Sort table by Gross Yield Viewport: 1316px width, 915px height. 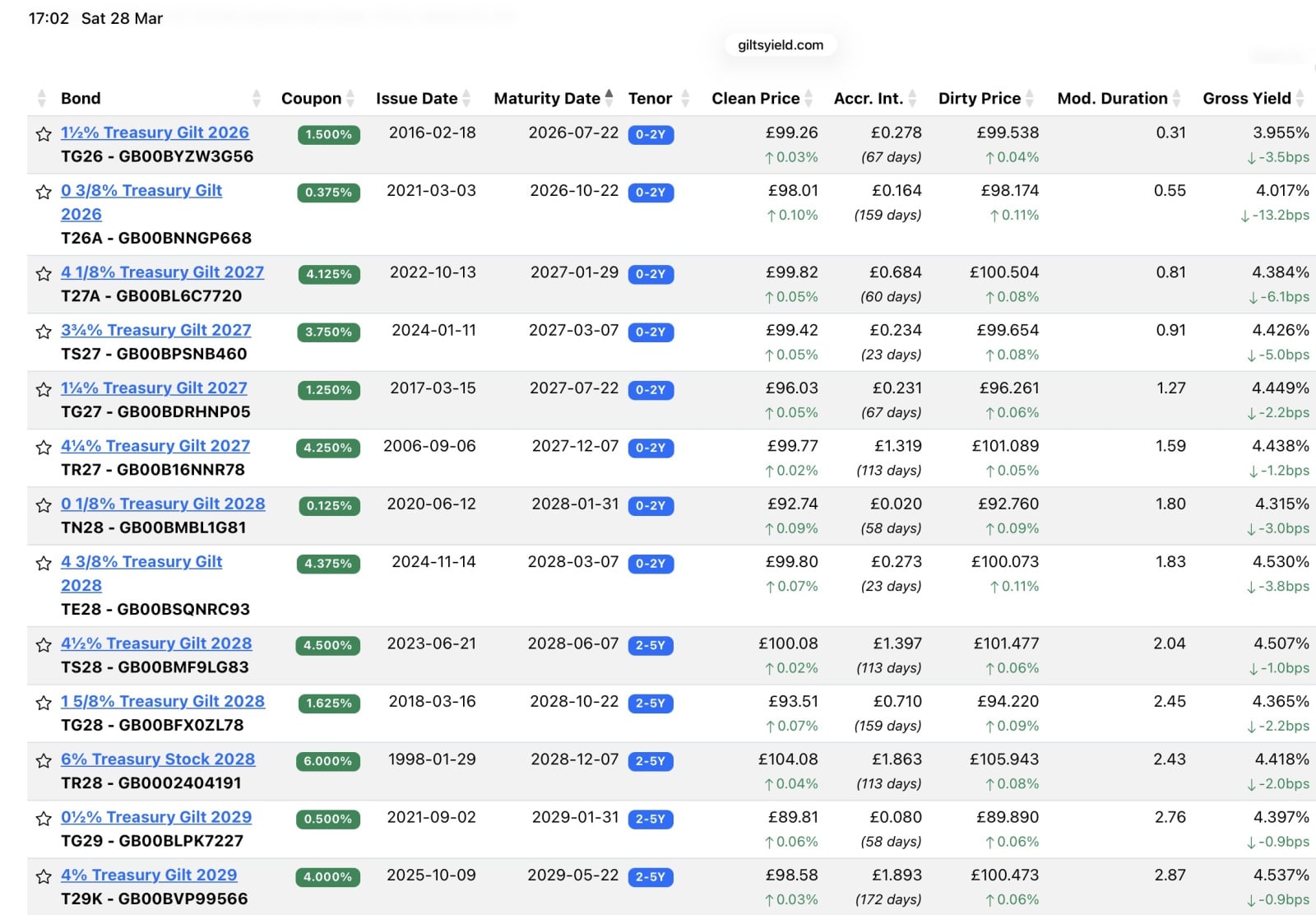click(1246, 99)
